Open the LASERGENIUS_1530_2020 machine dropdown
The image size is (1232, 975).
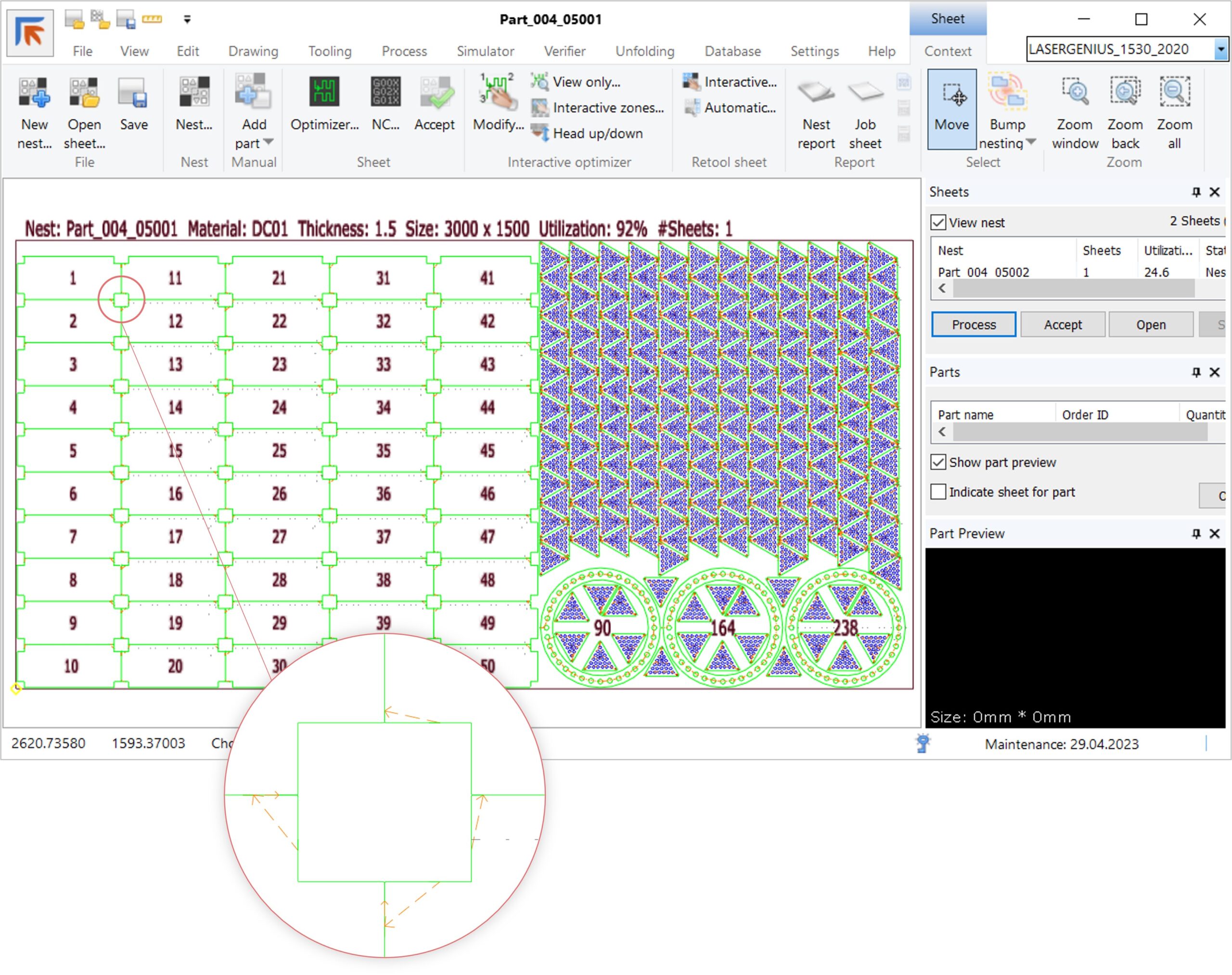click(1220, 50)
